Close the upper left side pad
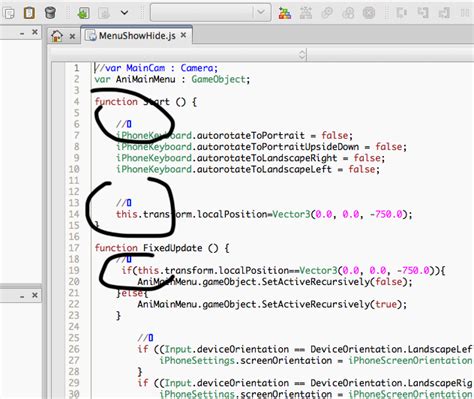Screen dimensions: 474x399 pos(35,32)
